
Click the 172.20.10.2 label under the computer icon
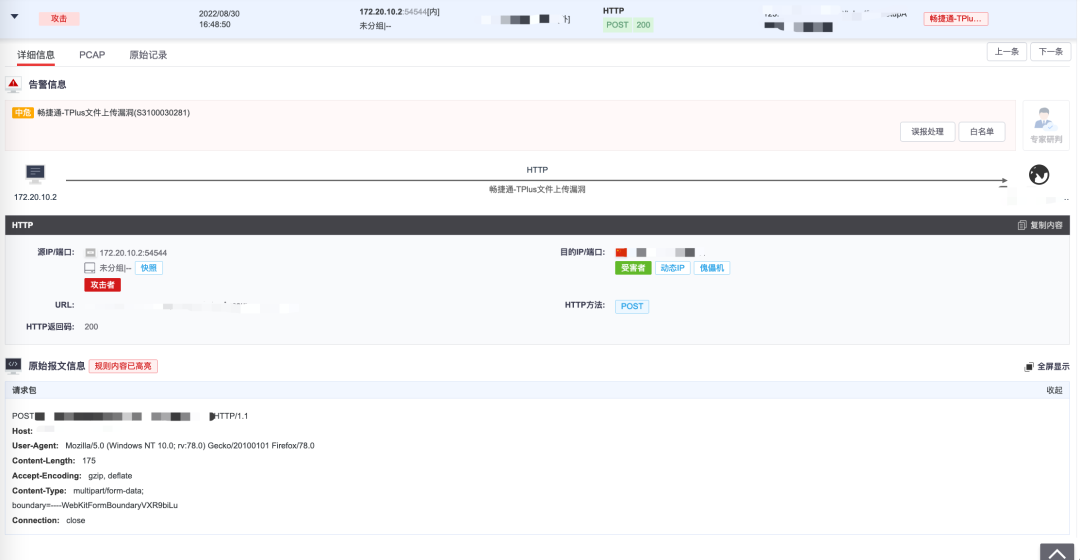pos(35,197)
